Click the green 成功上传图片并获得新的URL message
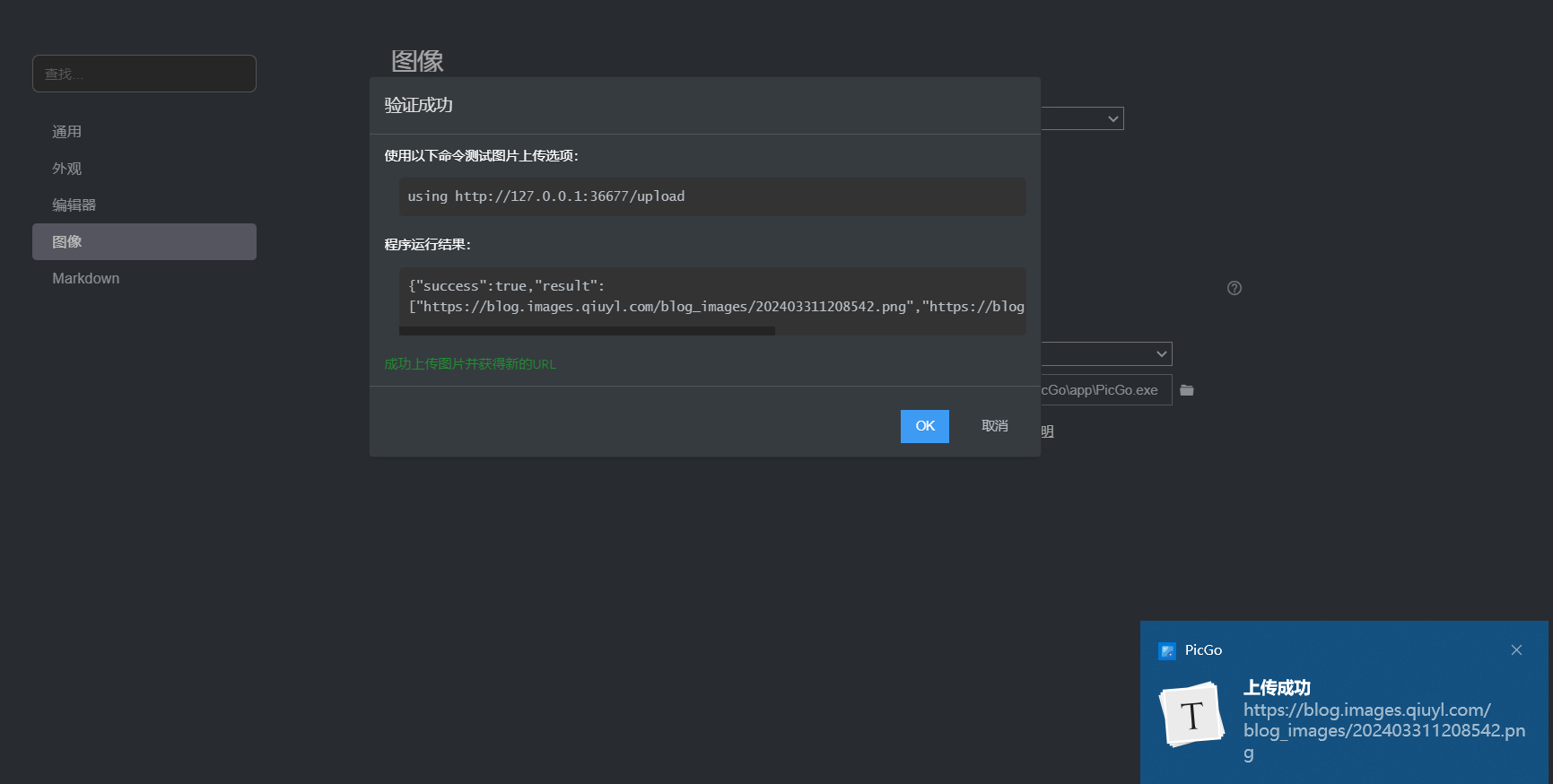The width and height of the screenshot is (1553, 784). [470, 364]
